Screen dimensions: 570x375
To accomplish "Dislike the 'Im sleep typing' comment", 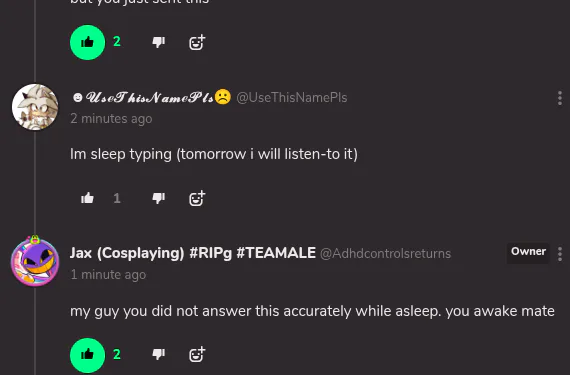I will [x=158, y=198].
